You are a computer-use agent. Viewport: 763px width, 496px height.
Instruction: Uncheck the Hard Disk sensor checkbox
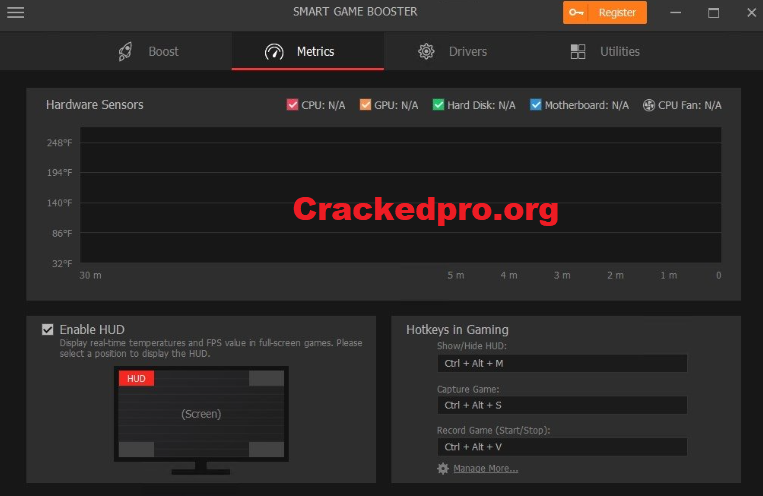(x=438, y=105)
